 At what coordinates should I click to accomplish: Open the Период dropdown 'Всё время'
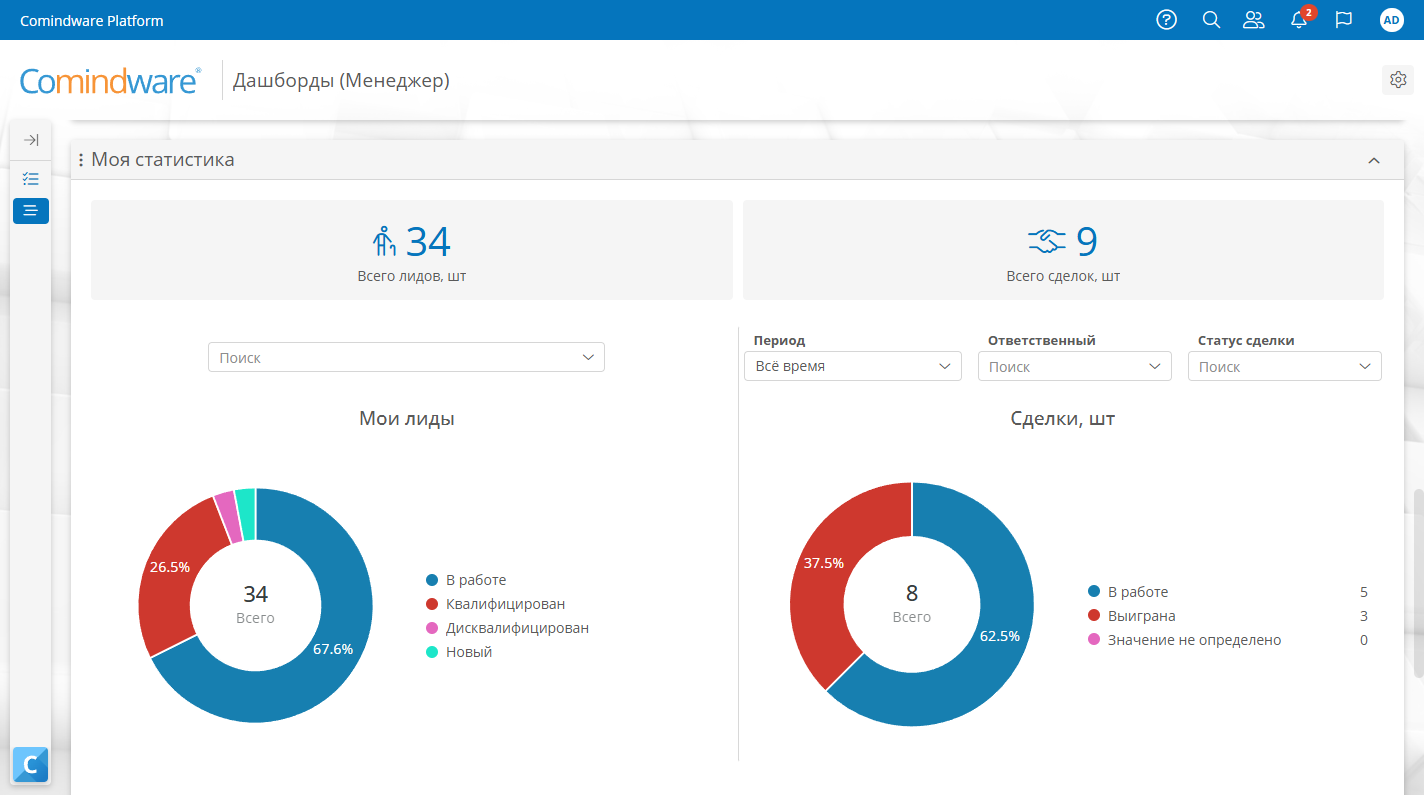click(x=852, y=366)
